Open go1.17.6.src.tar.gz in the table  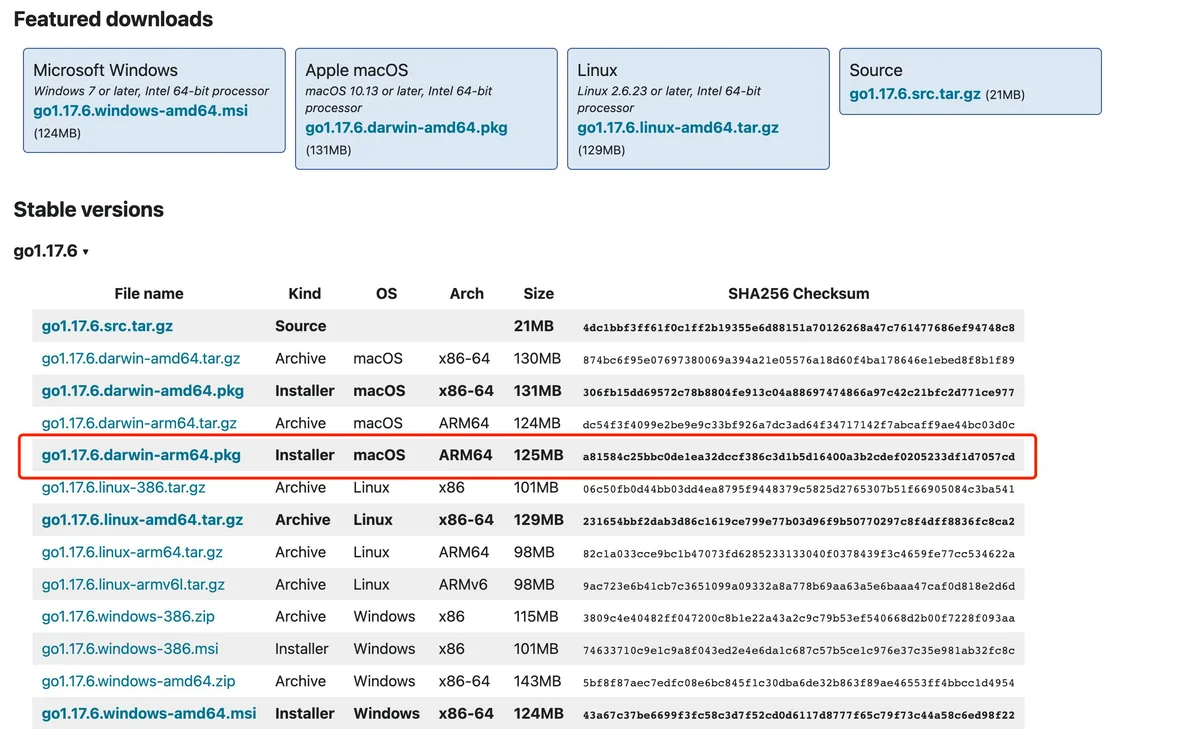click(x=107, y=326)
